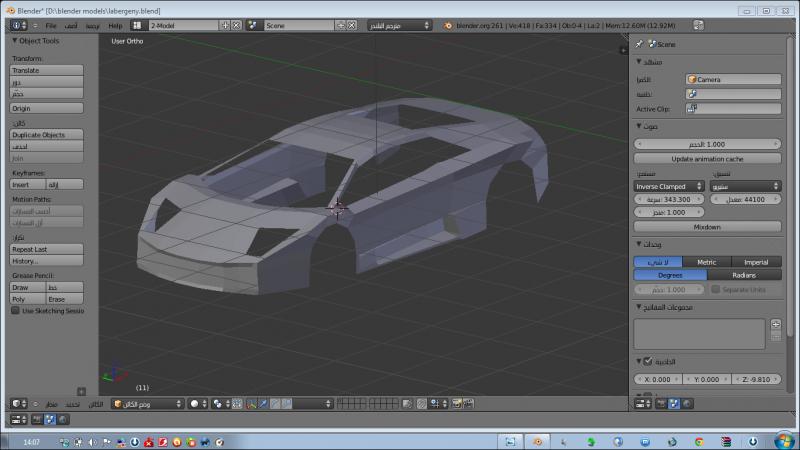This screenshot has width=800, height=450.
Task: Click the screen layout browse icon
Action: (x=137, y=25)
